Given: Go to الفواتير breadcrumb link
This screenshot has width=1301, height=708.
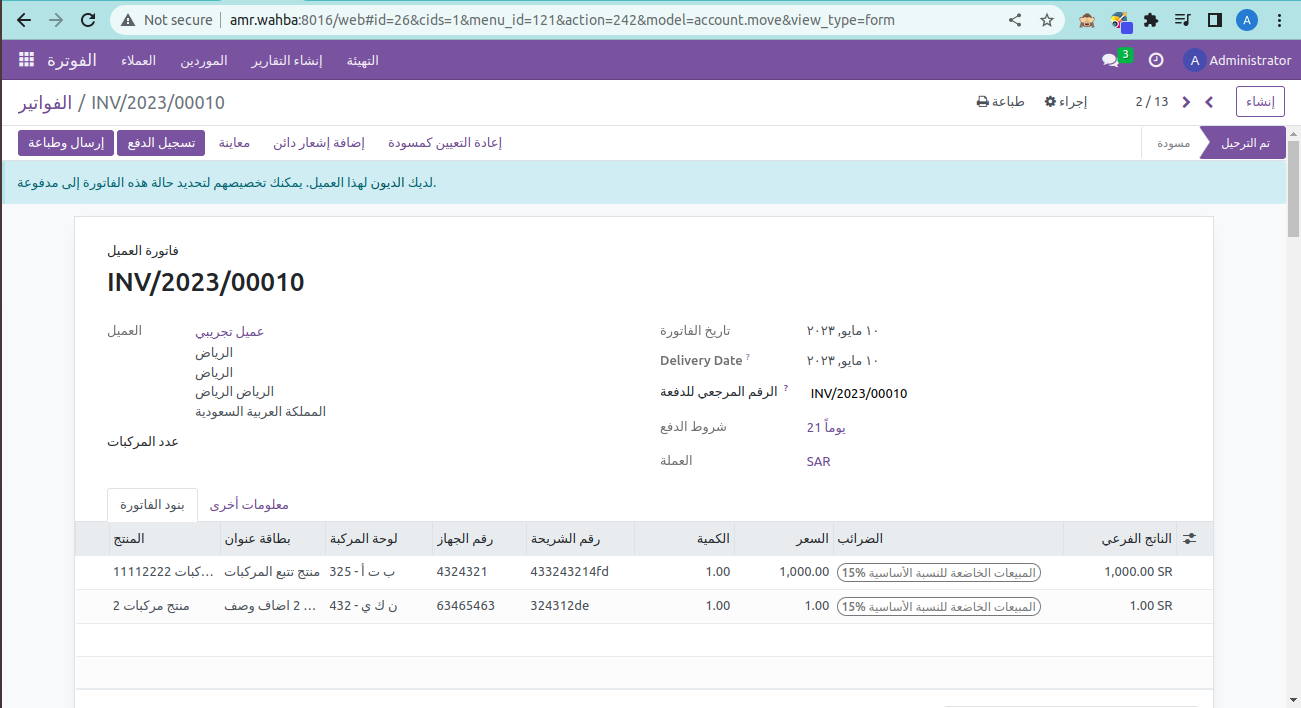Looking at the screenshot, I should 45,102.
